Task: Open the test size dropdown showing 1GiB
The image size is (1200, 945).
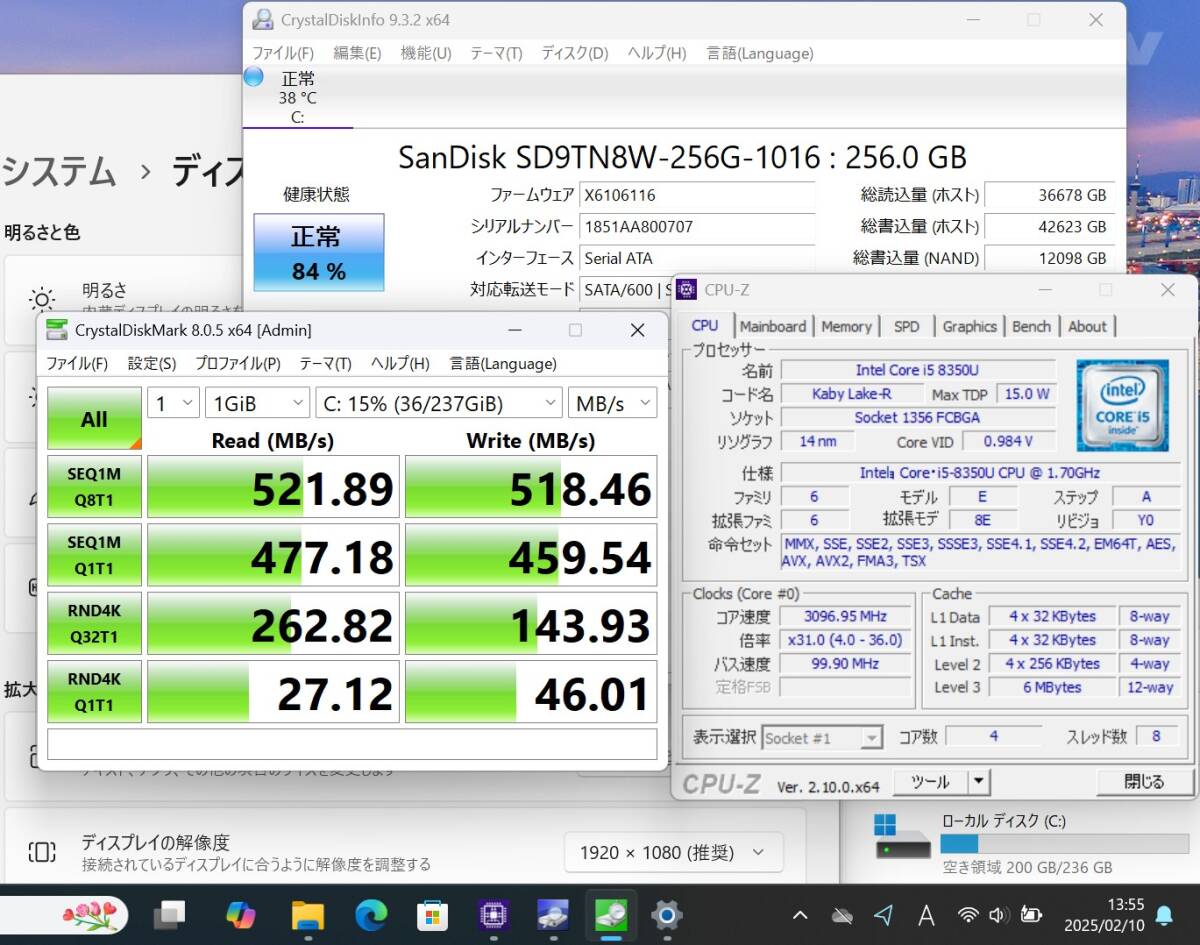Action: tap(258, 403)
